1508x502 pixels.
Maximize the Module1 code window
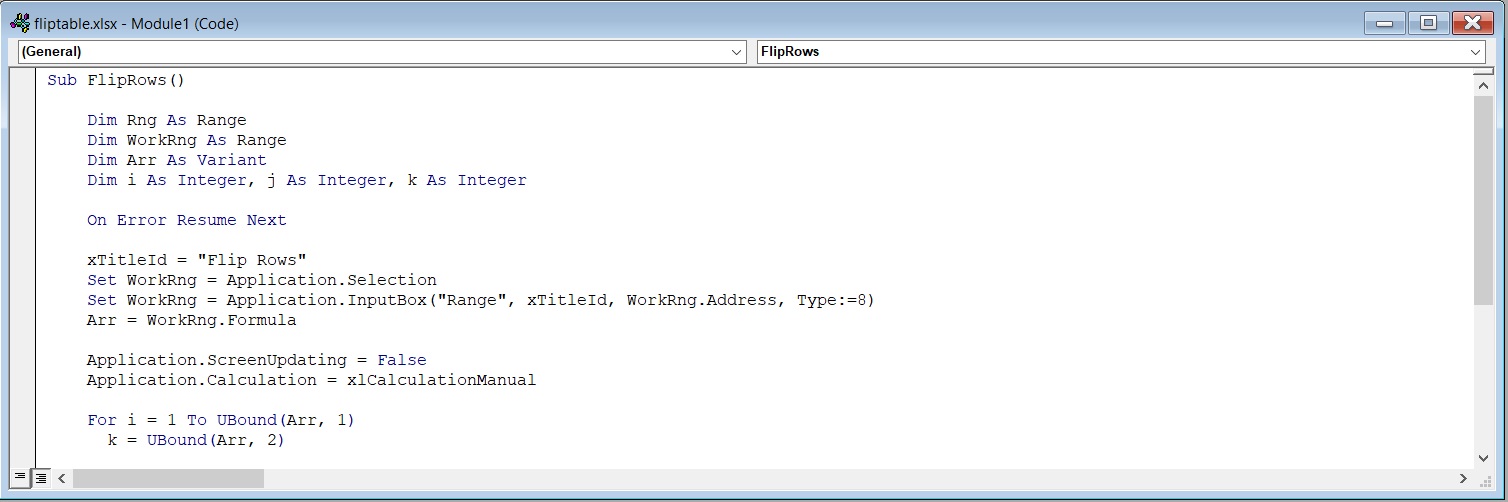point(1428,22)
